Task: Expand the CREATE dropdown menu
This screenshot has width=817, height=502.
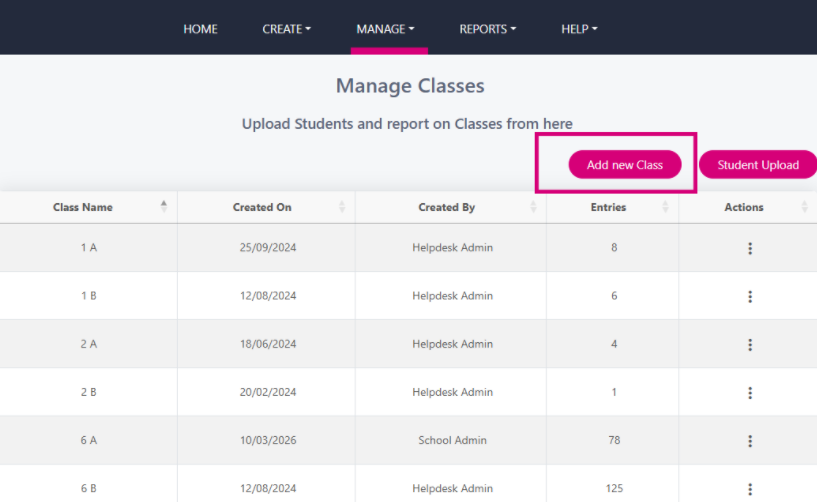Action: (x=286, y=29)
